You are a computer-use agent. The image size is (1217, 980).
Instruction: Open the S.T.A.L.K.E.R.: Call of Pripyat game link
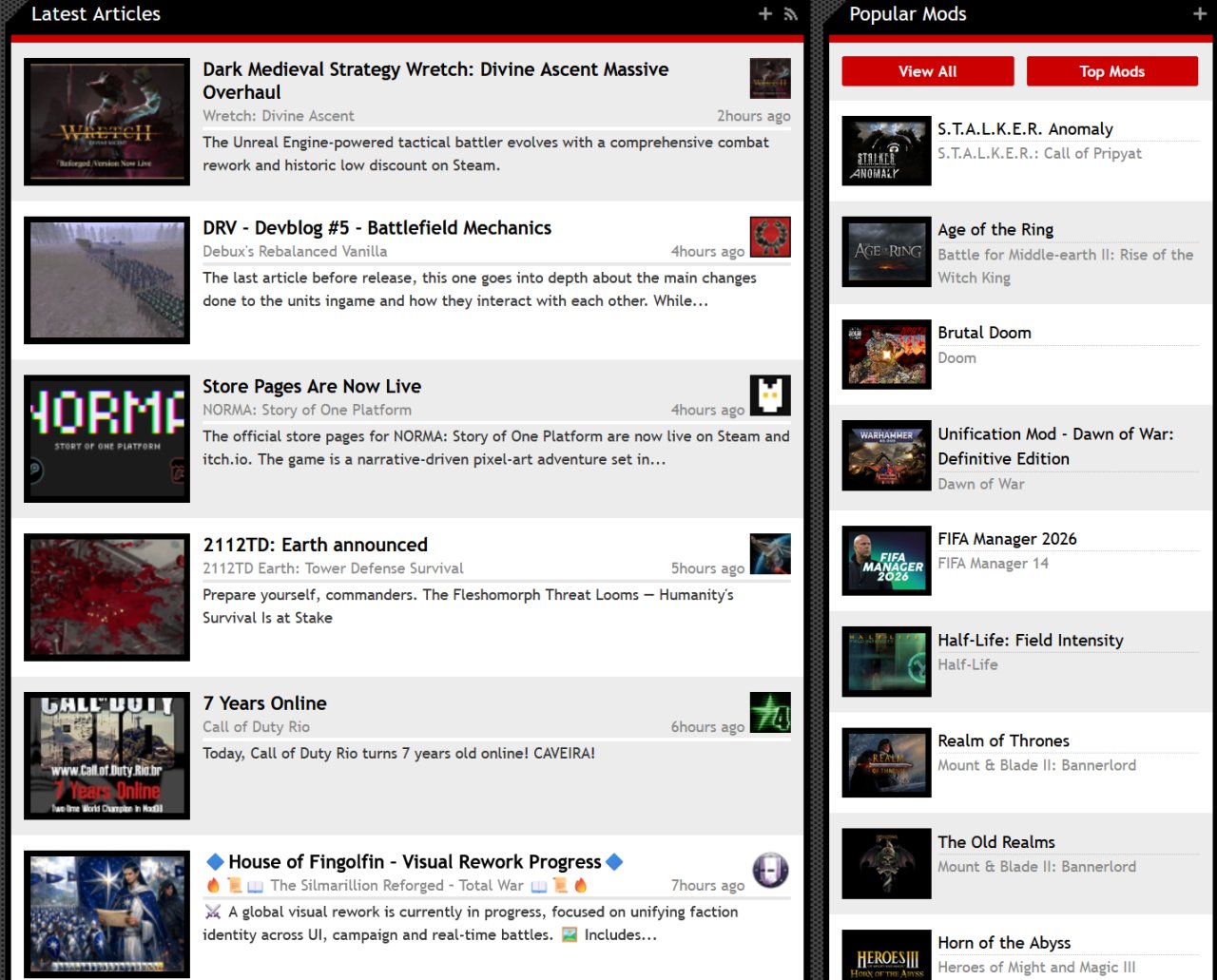[x=1039, y=154]
